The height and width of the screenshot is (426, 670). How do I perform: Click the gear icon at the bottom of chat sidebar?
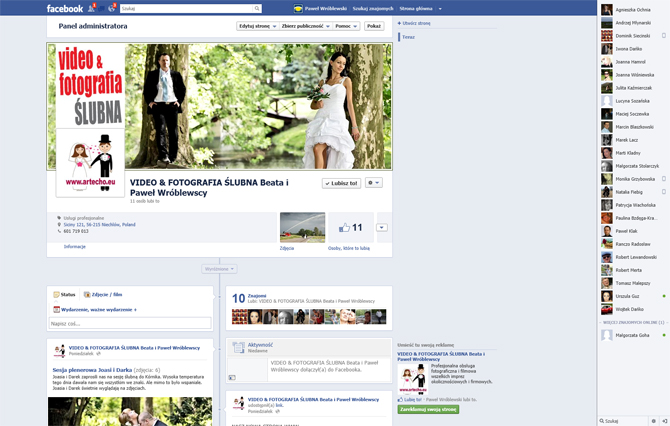653,421
